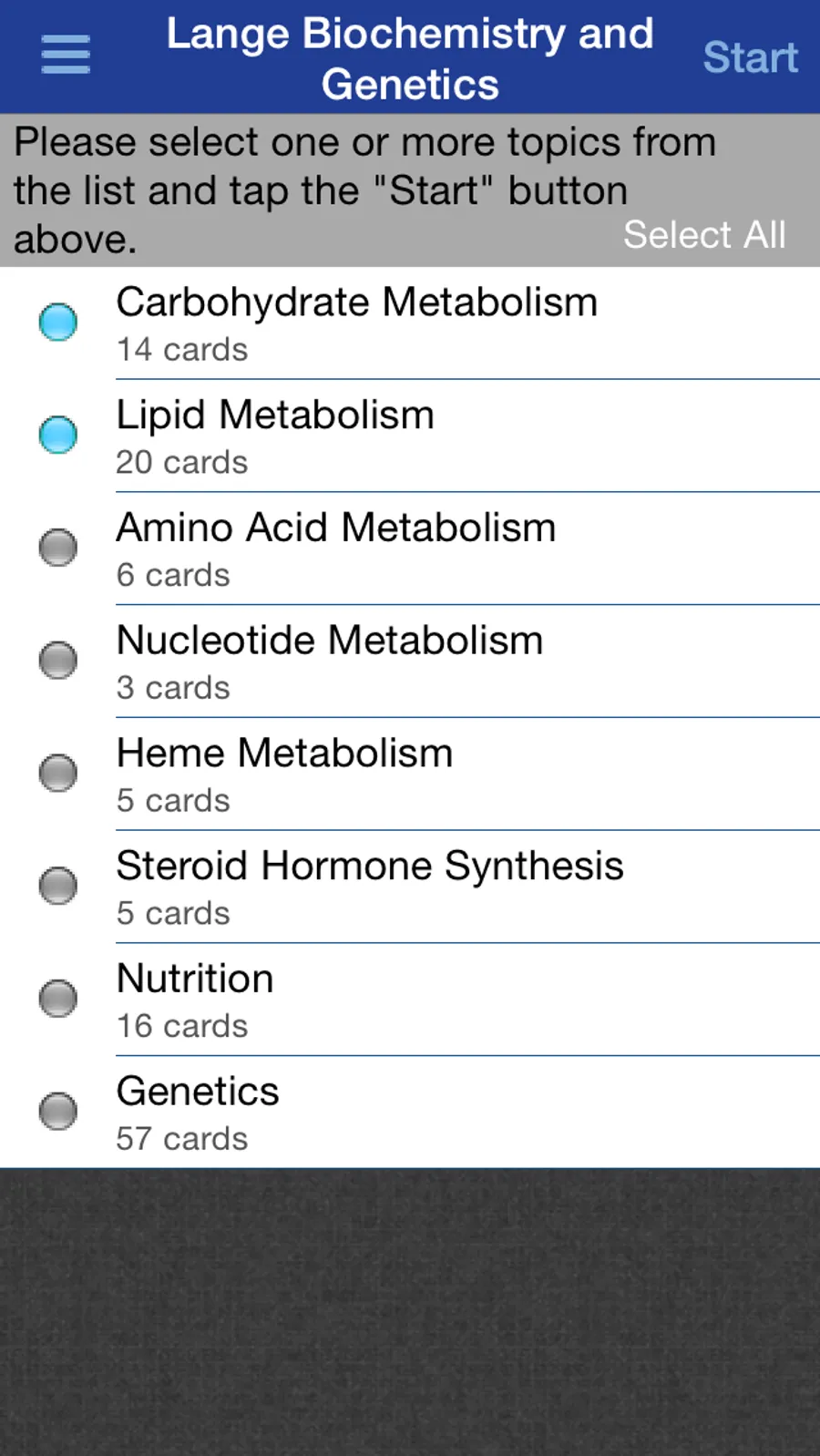Image resolution: width=820 pixels, height=1456 pixels.
Task: Tap the Lange Biochemistry and Genetics header
Action: [x=410, y=58]
